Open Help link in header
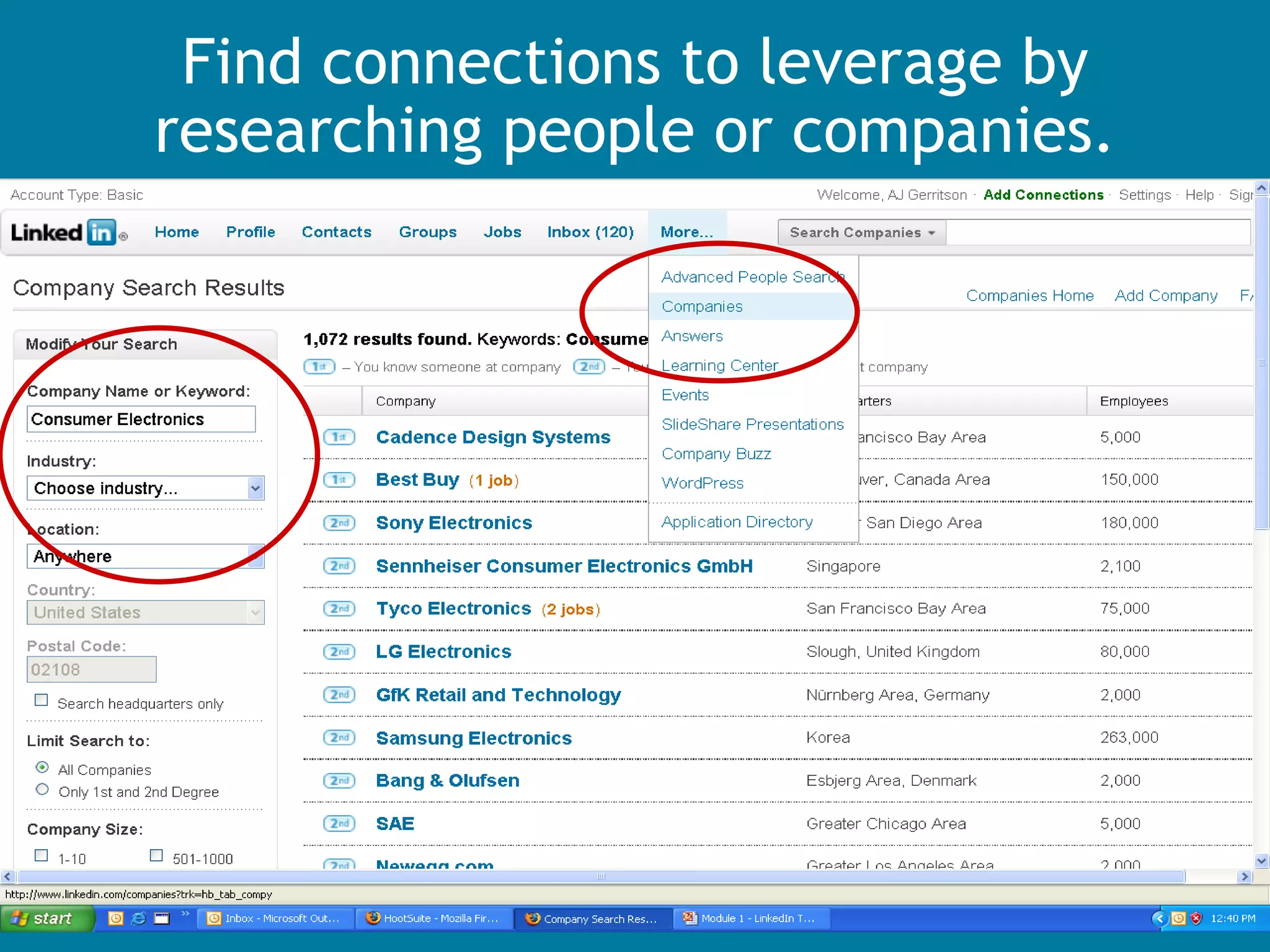Screen dimensions: 1270x952 tap(1199, 195)
